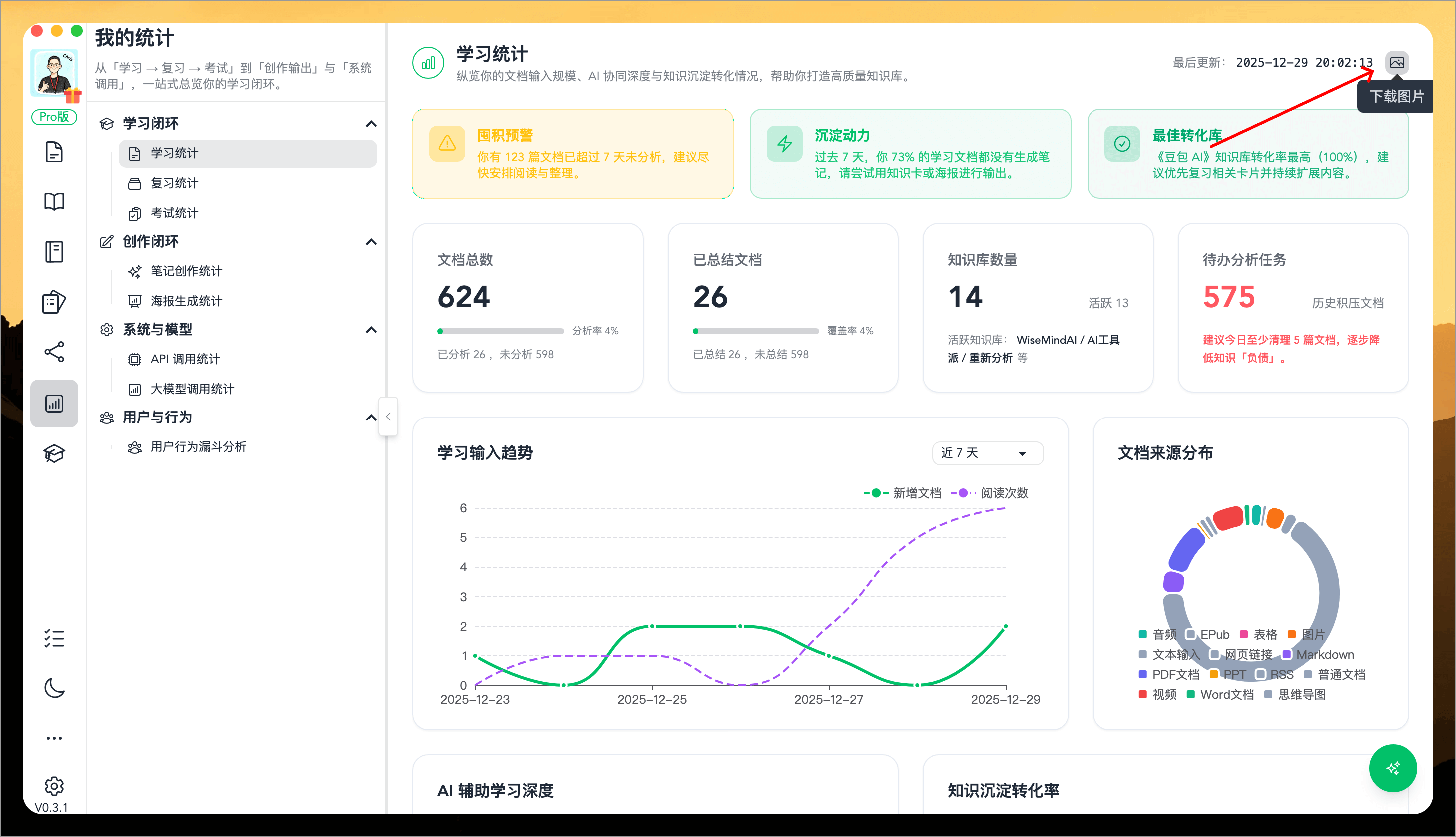Collapse the 系统与模型 section
The height and width of the screenshot is (837, 1456).
(372, 330)
